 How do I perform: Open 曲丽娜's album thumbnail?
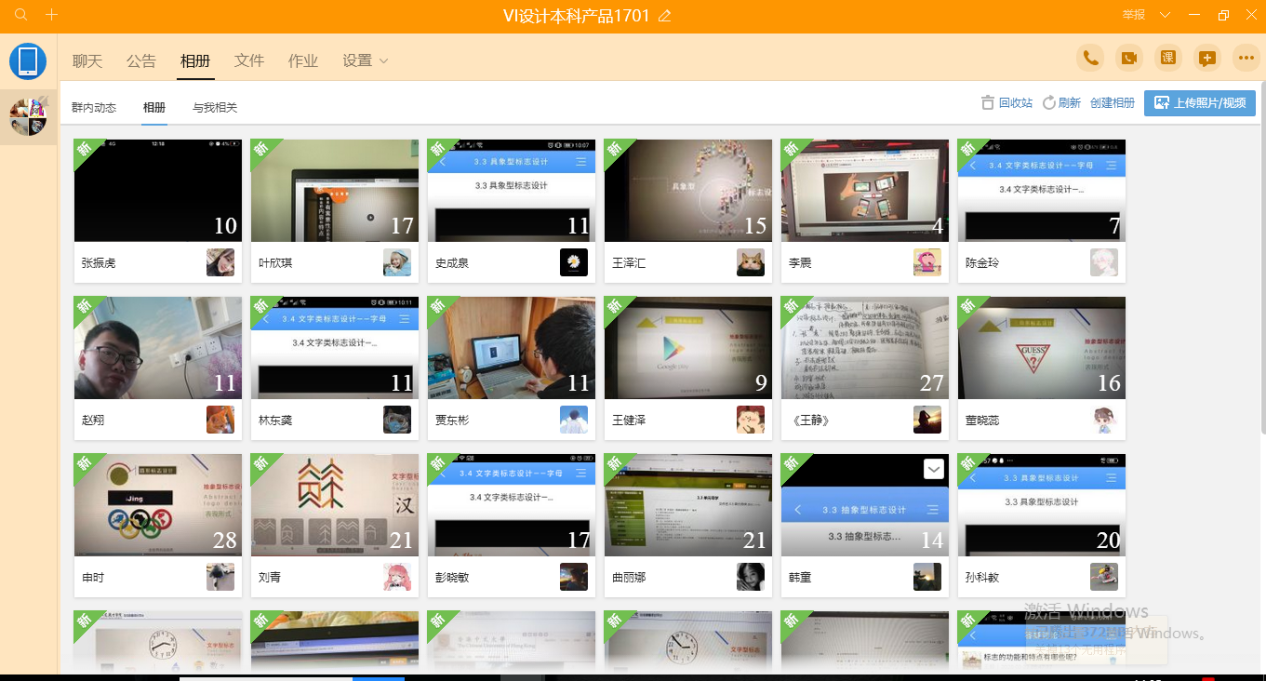click(688, 505)
